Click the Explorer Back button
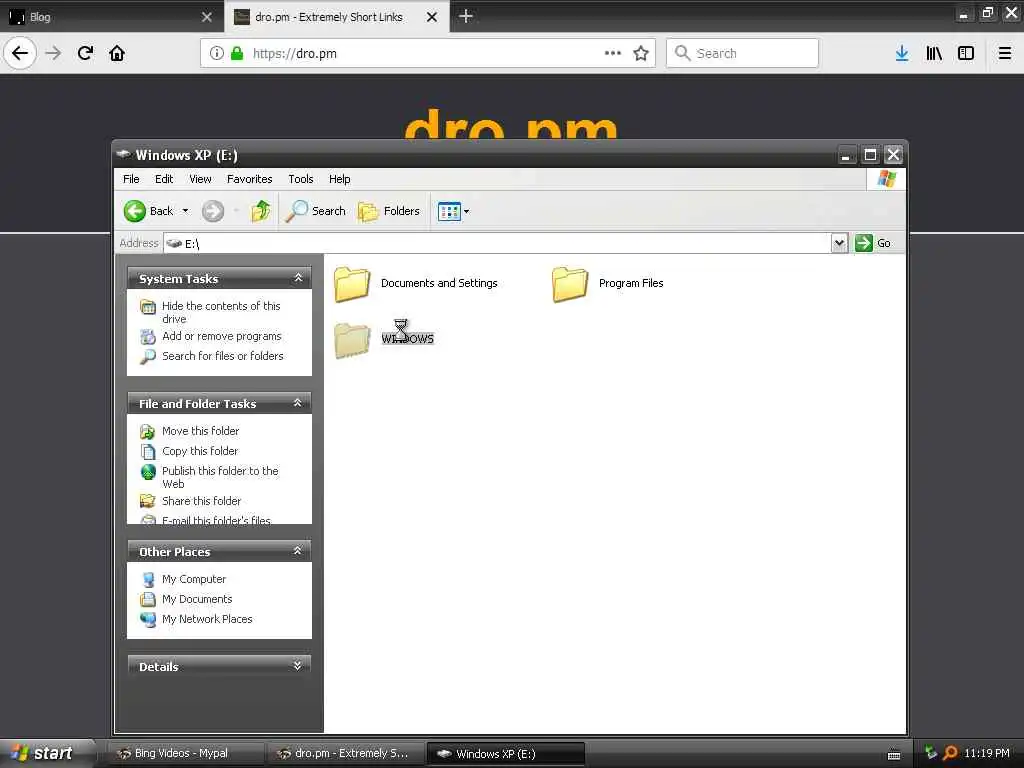The height and width of the screenshot is (768, 1024). 148,211
